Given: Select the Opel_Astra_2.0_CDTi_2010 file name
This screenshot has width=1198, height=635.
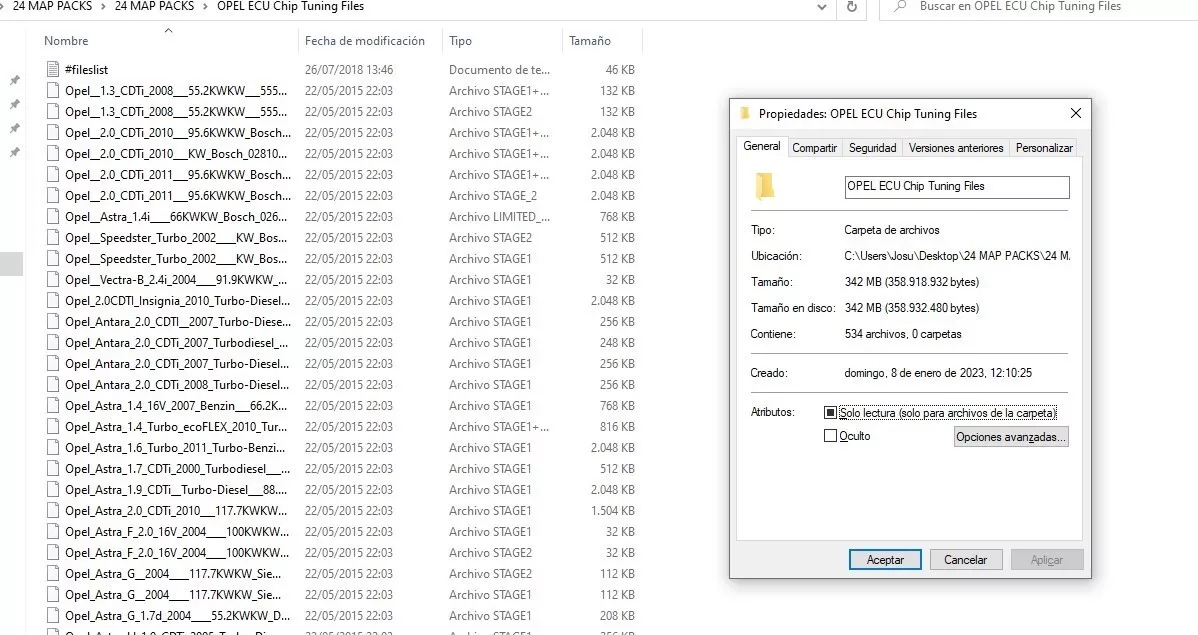Looking at the screenshot, I should (176, 511).
